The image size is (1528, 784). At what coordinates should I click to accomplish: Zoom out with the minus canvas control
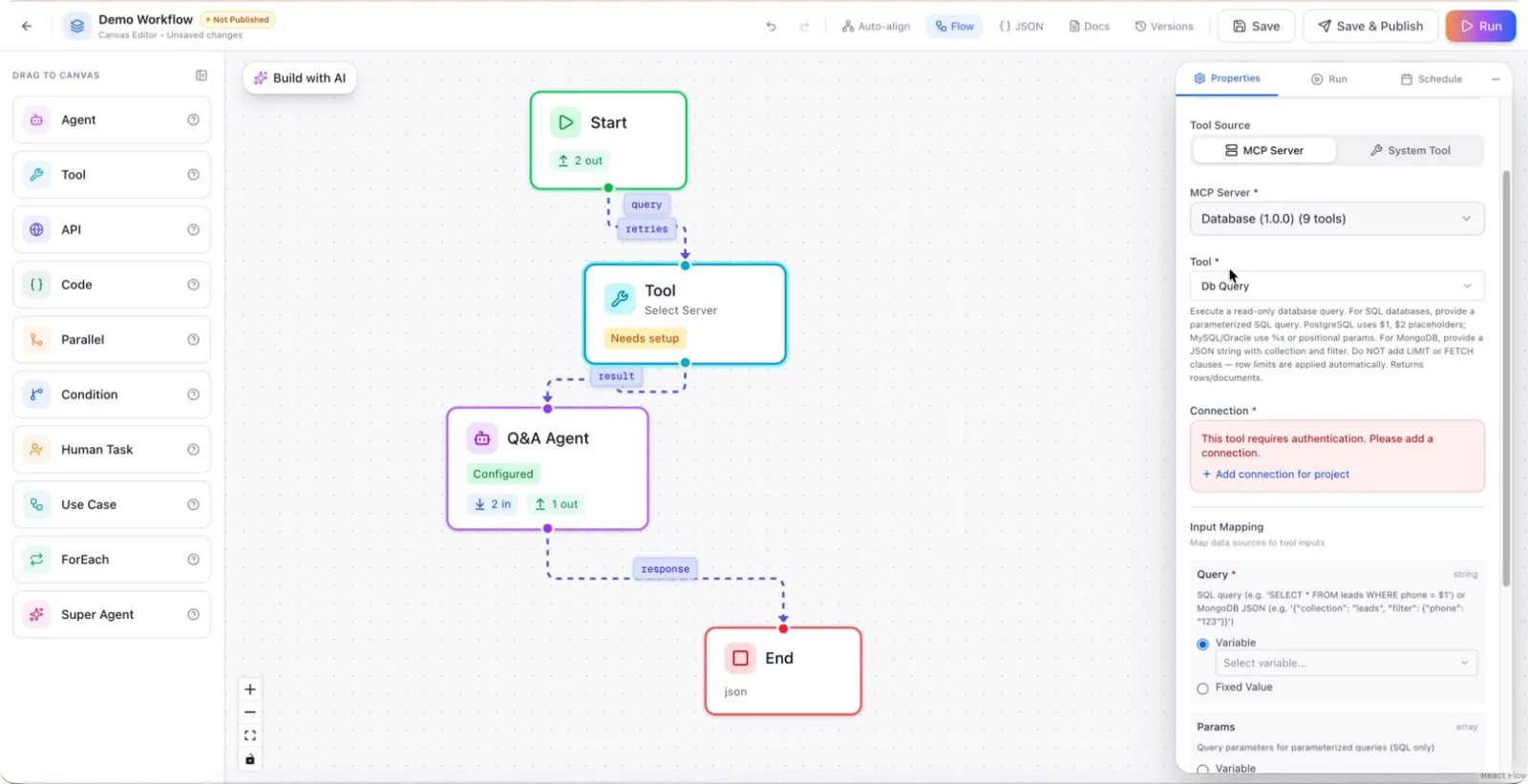click(250, 712)
